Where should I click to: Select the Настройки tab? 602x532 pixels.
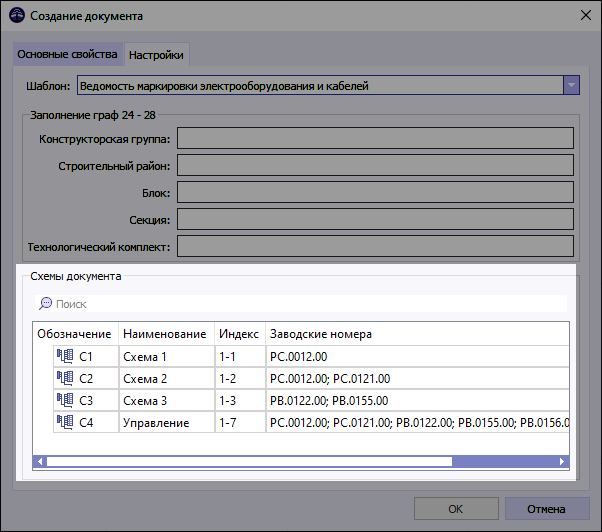coord(156,55)
